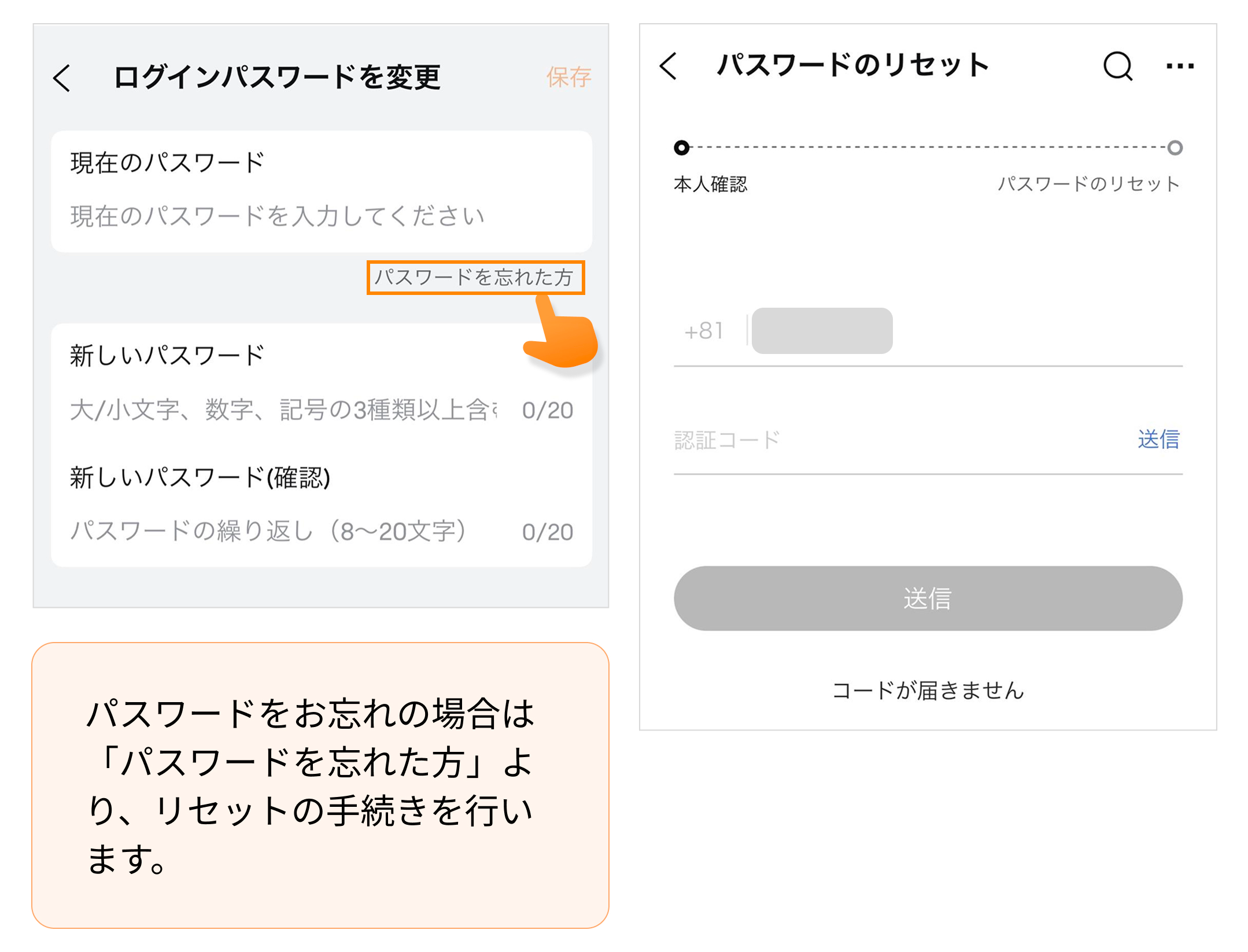Tap the orange pointing hand icon
This screenshot has width=1248, height=952.
pyautogui.click(x=563, y=337)
